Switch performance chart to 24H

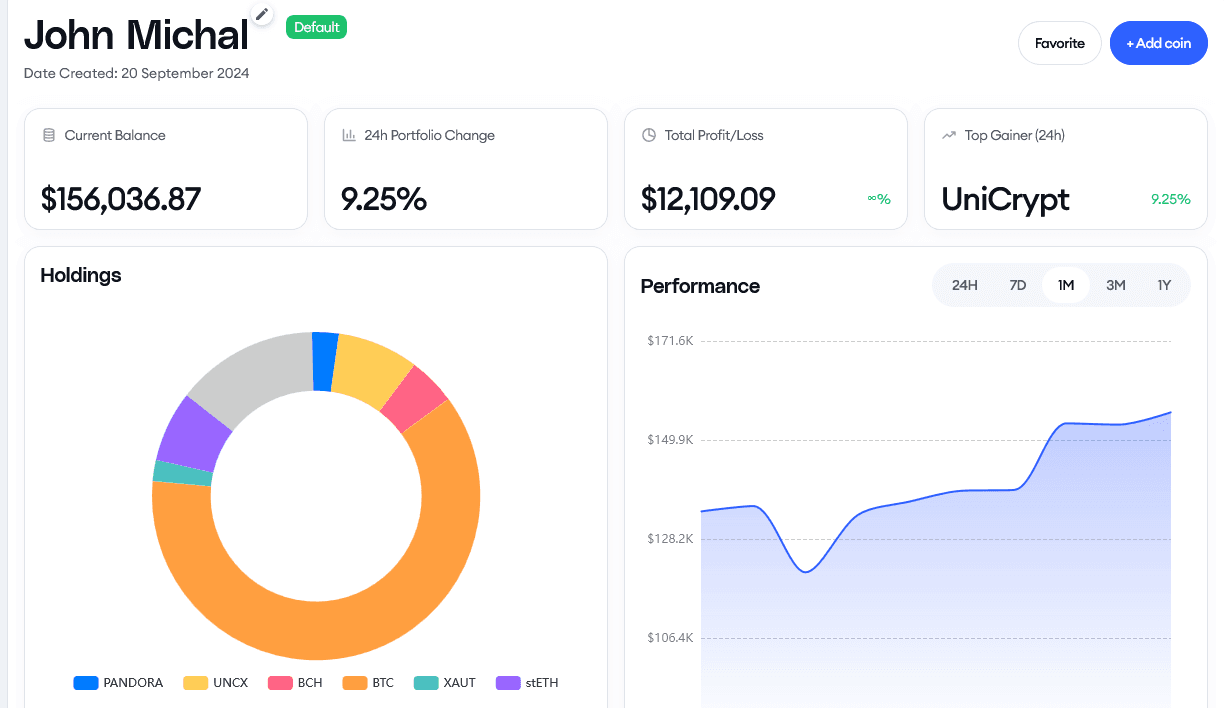[964, 285]
